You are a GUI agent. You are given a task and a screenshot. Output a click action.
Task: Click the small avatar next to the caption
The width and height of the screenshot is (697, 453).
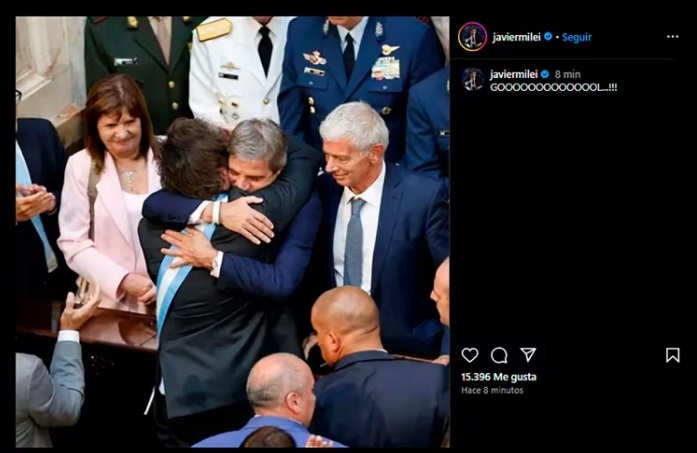tap(472, 79)
